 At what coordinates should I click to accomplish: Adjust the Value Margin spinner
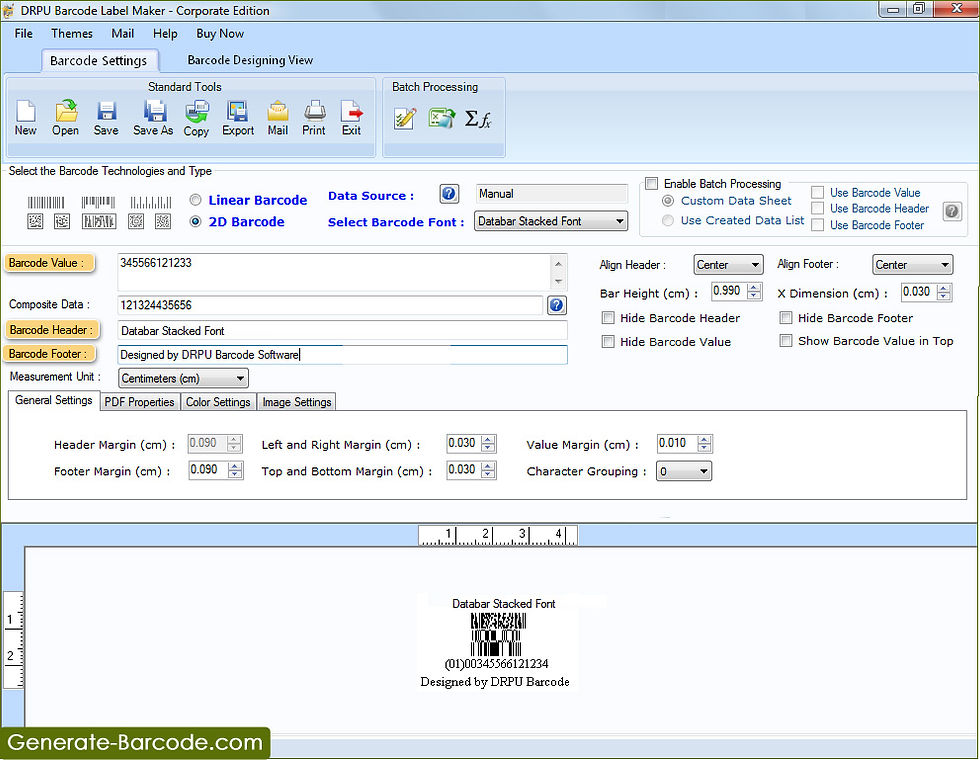pos(704,443)
